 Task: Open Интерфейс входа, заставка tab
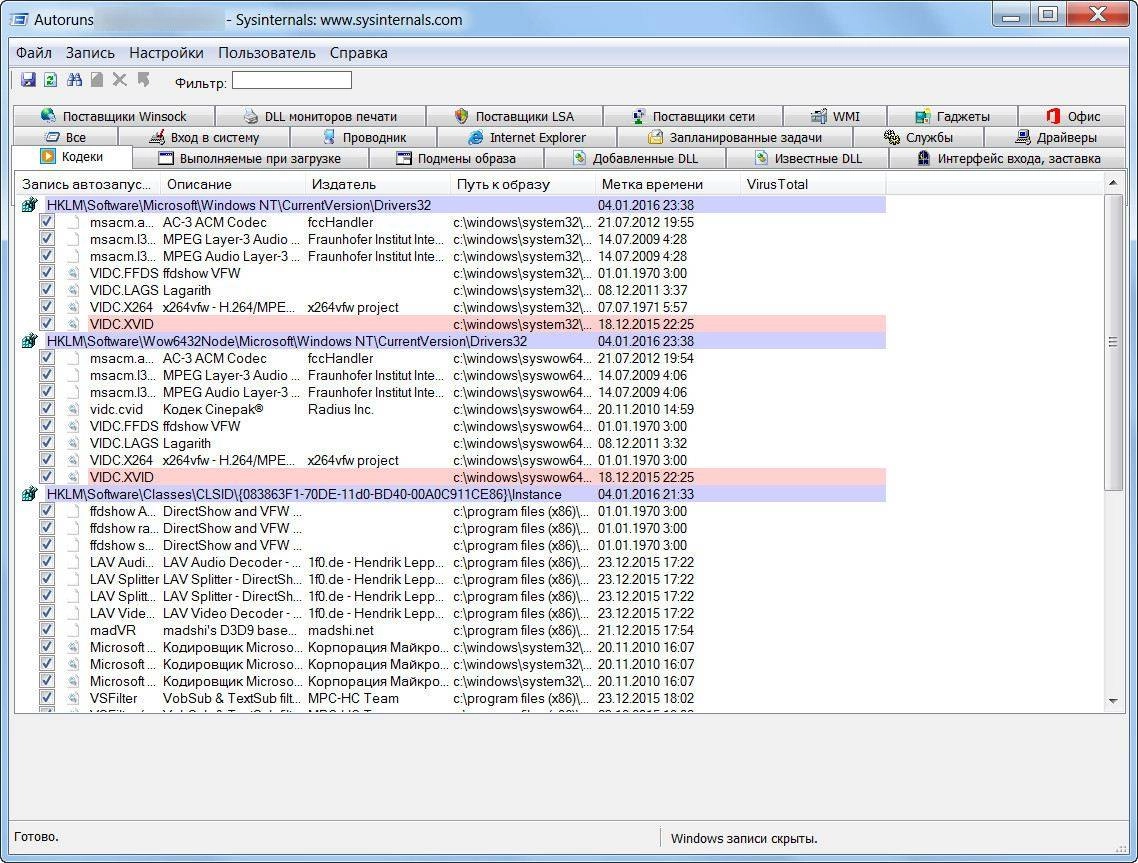(x=1007, y=158)
